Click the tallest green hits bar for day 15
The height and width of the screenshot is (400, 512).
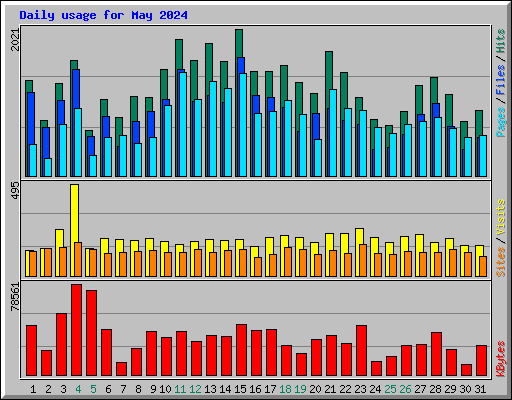pos(239,43)
